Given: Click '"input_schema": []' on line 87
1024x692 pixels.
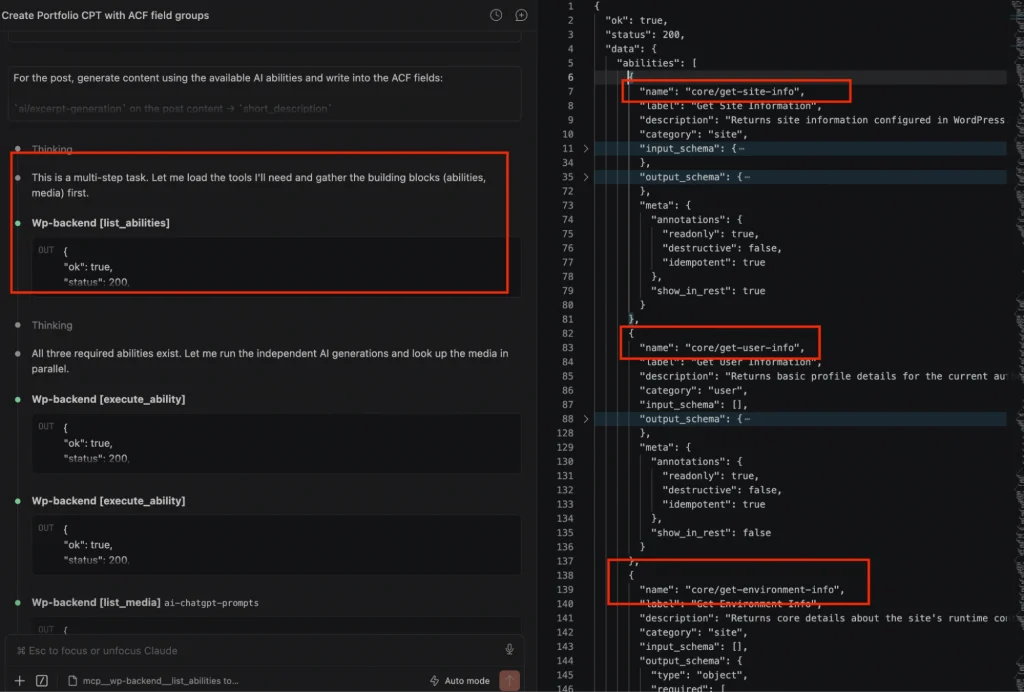Looking at the screenshot, I should pos(694,405).
